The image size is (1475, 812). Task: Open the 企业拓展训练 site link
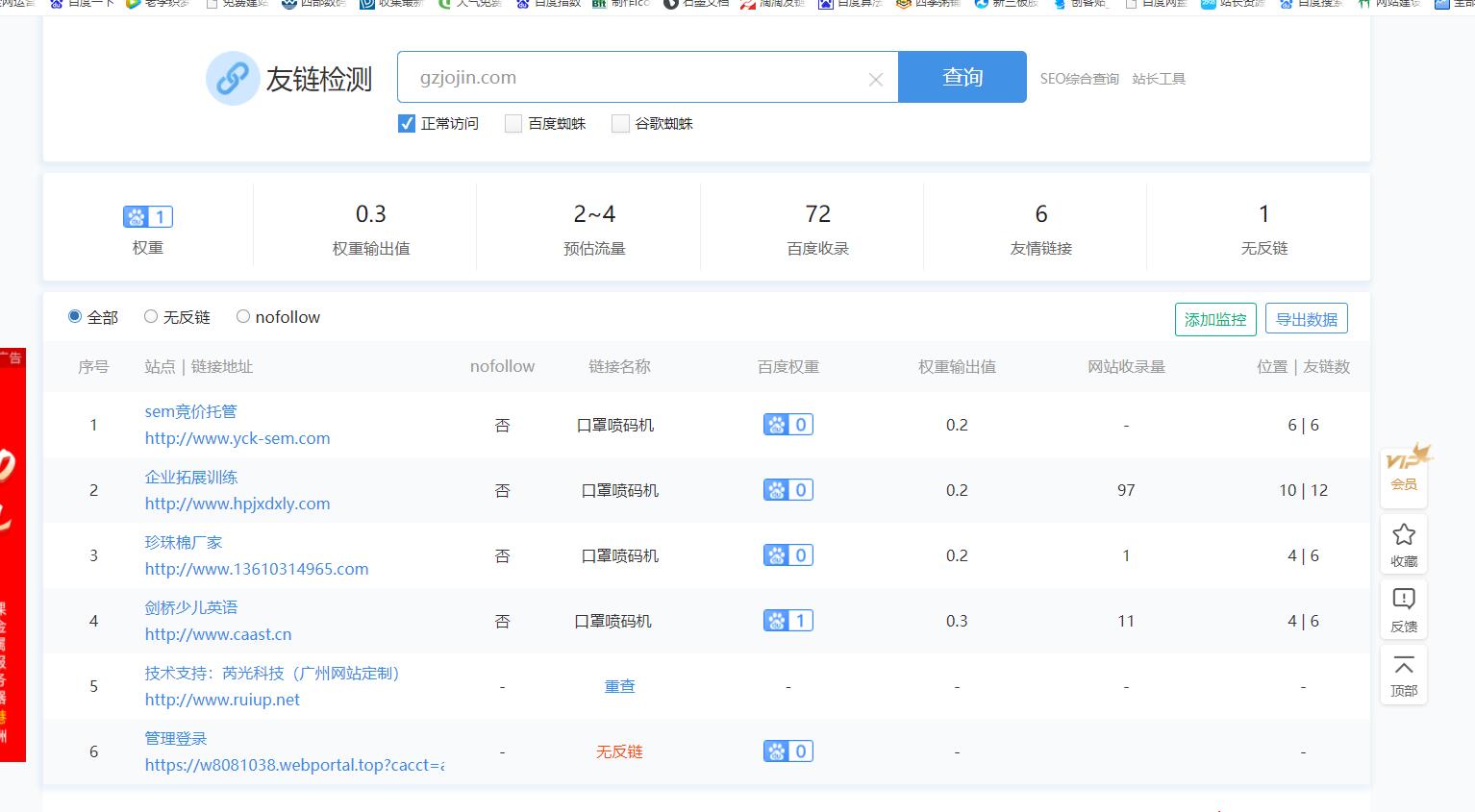point(191,477)
